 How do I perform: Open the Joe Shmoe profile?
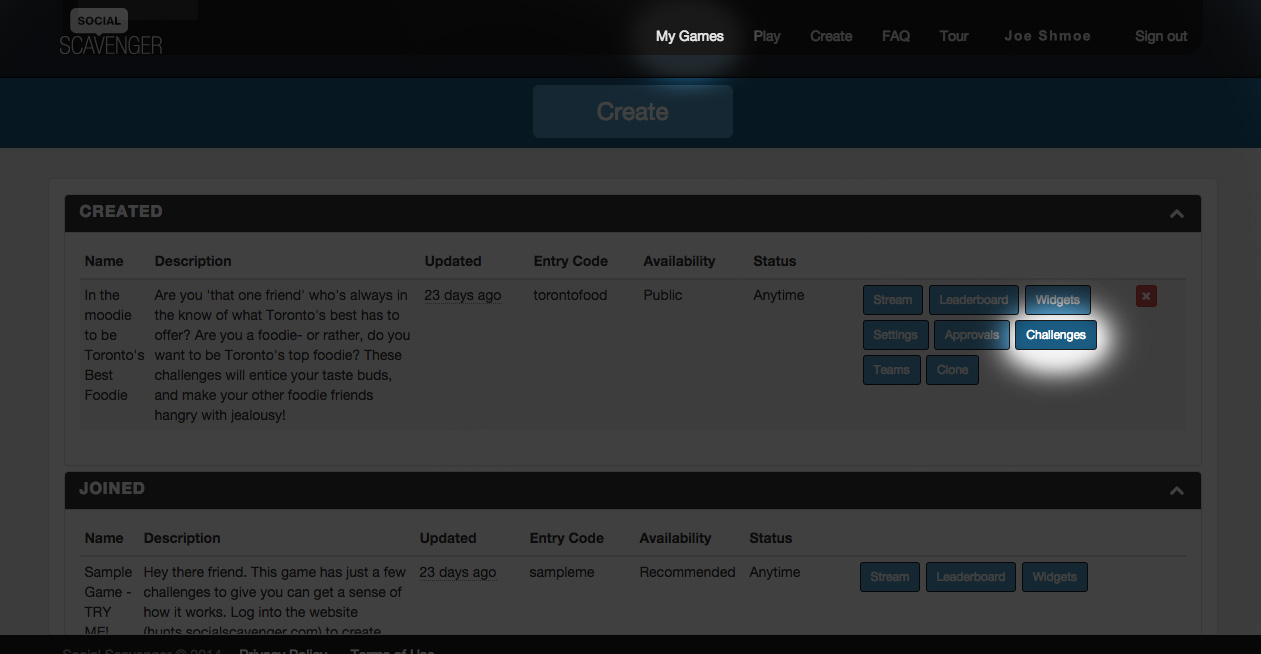tap(1047, 36)
